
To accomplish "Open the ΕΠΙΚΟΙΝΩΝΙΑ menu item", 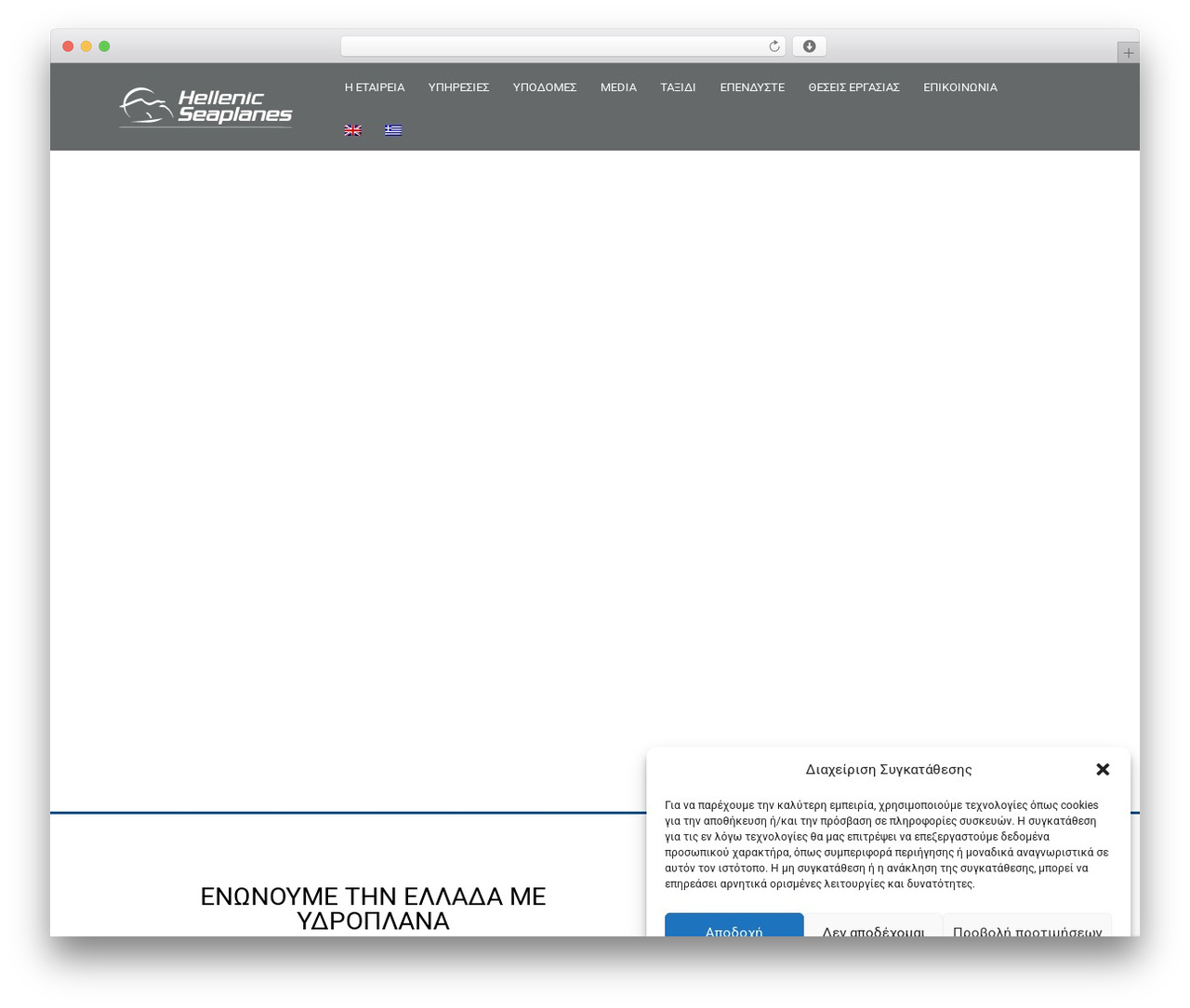I will (x=960, y=87).
